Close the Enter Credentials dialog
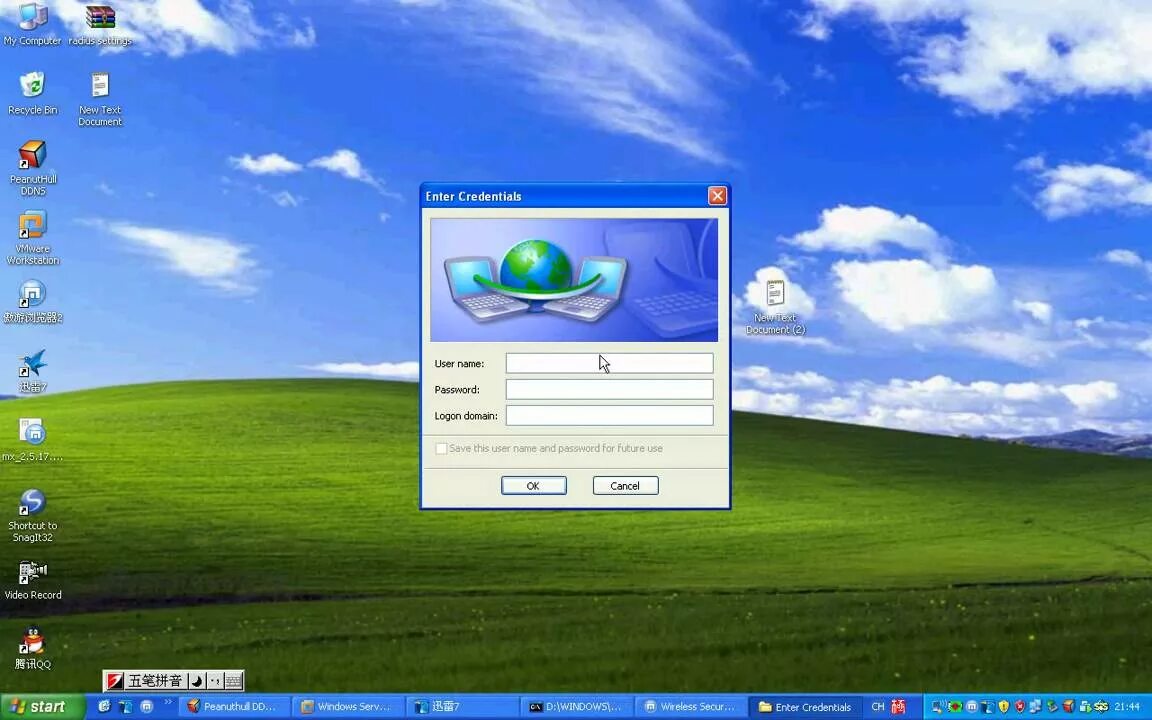Image resolution: width=1152 pixels, height=720 pixels. [717, 195]
